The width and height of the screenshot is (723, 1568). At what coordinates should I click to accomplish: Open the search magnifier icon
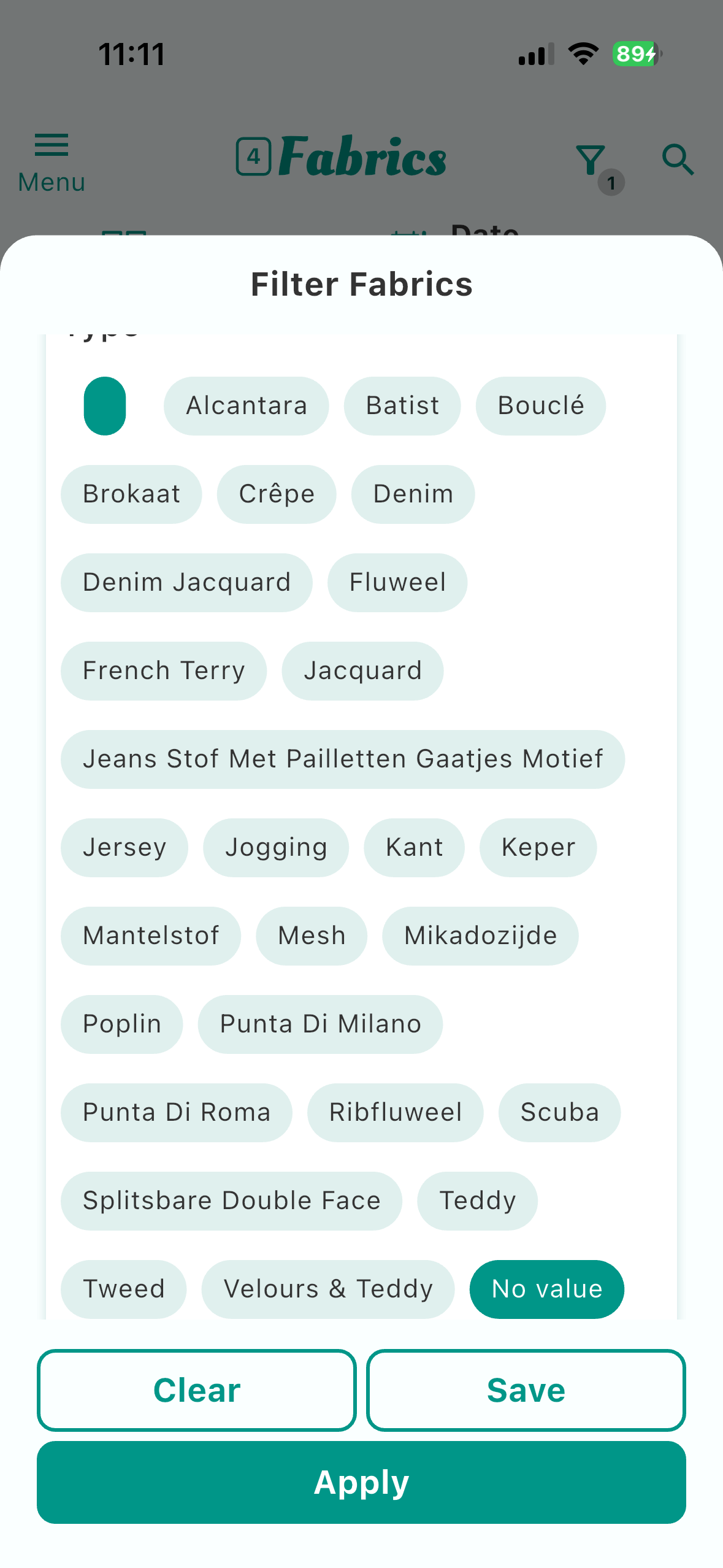678,160
